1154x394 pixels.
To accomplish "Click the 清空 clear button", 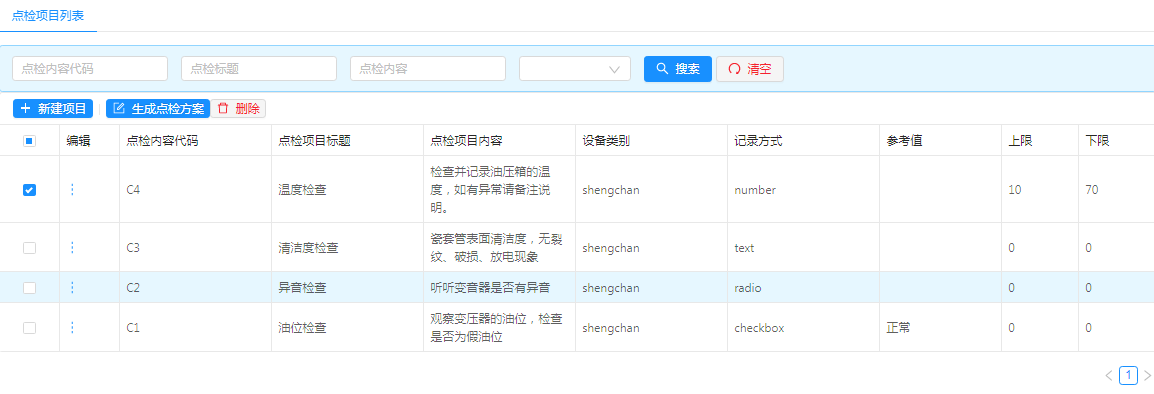I will point(750,68).
